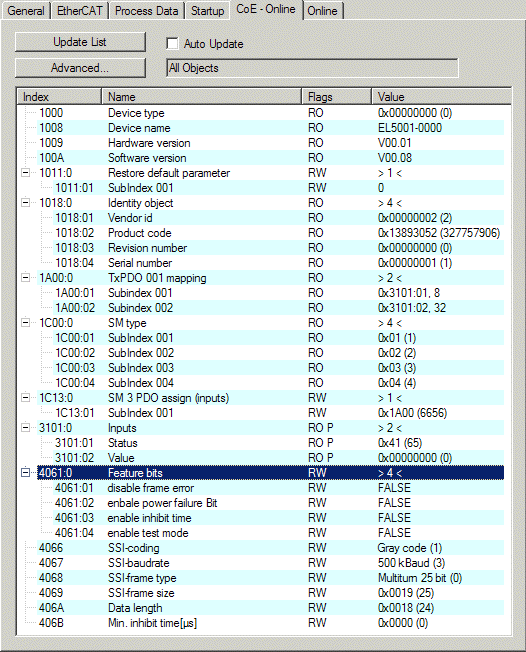526x652 pixels.
Task: Switch to the EtherCAT tab
Action: pos(79,10)
